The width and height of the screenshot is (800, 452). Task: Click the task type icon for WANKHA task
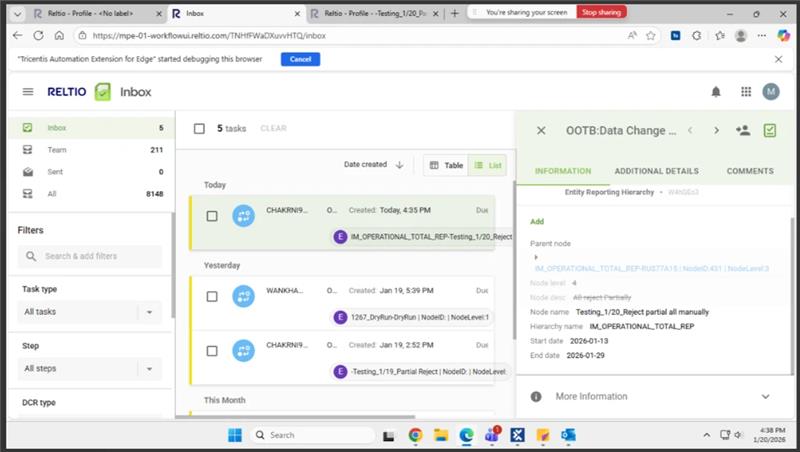point(243,296)
